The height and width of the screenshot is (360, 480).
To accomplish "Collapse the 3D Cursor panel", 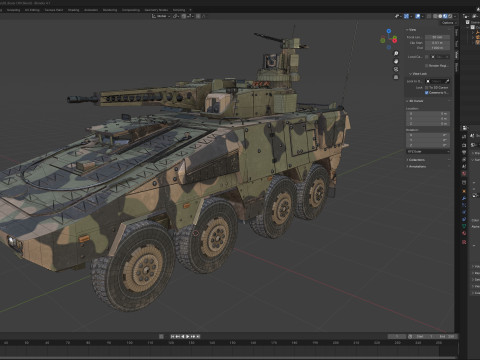I will [x=415, y=101].
